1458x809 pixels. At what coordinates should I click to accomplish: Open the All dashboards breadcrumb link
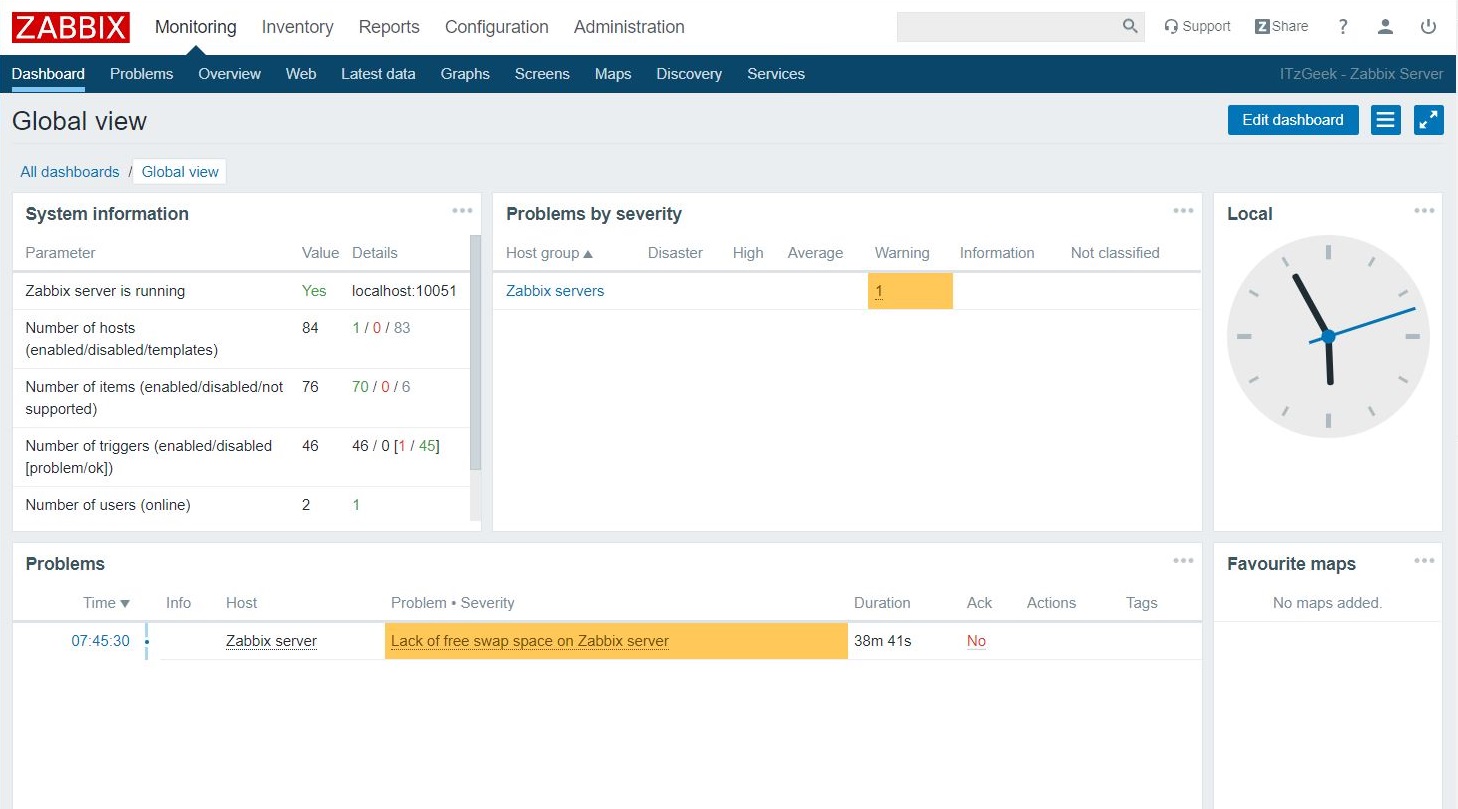[x=70, y=172]
